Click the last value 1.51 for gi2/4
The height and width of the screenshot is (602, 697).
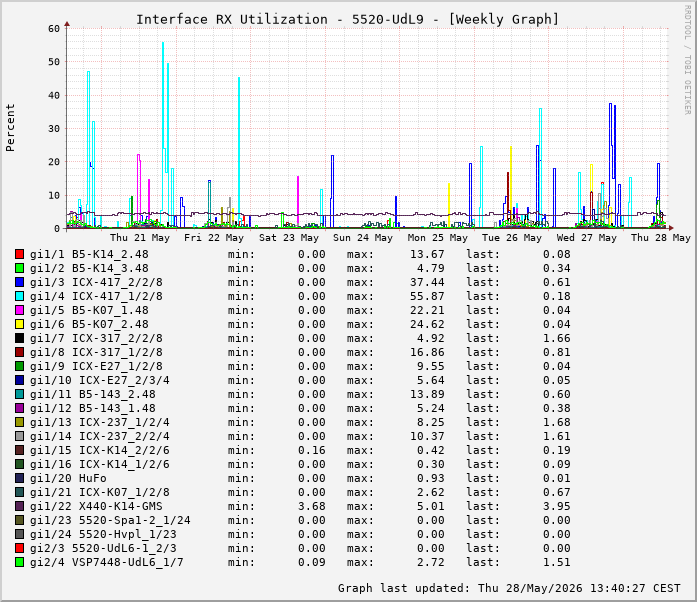click(557, 562)
